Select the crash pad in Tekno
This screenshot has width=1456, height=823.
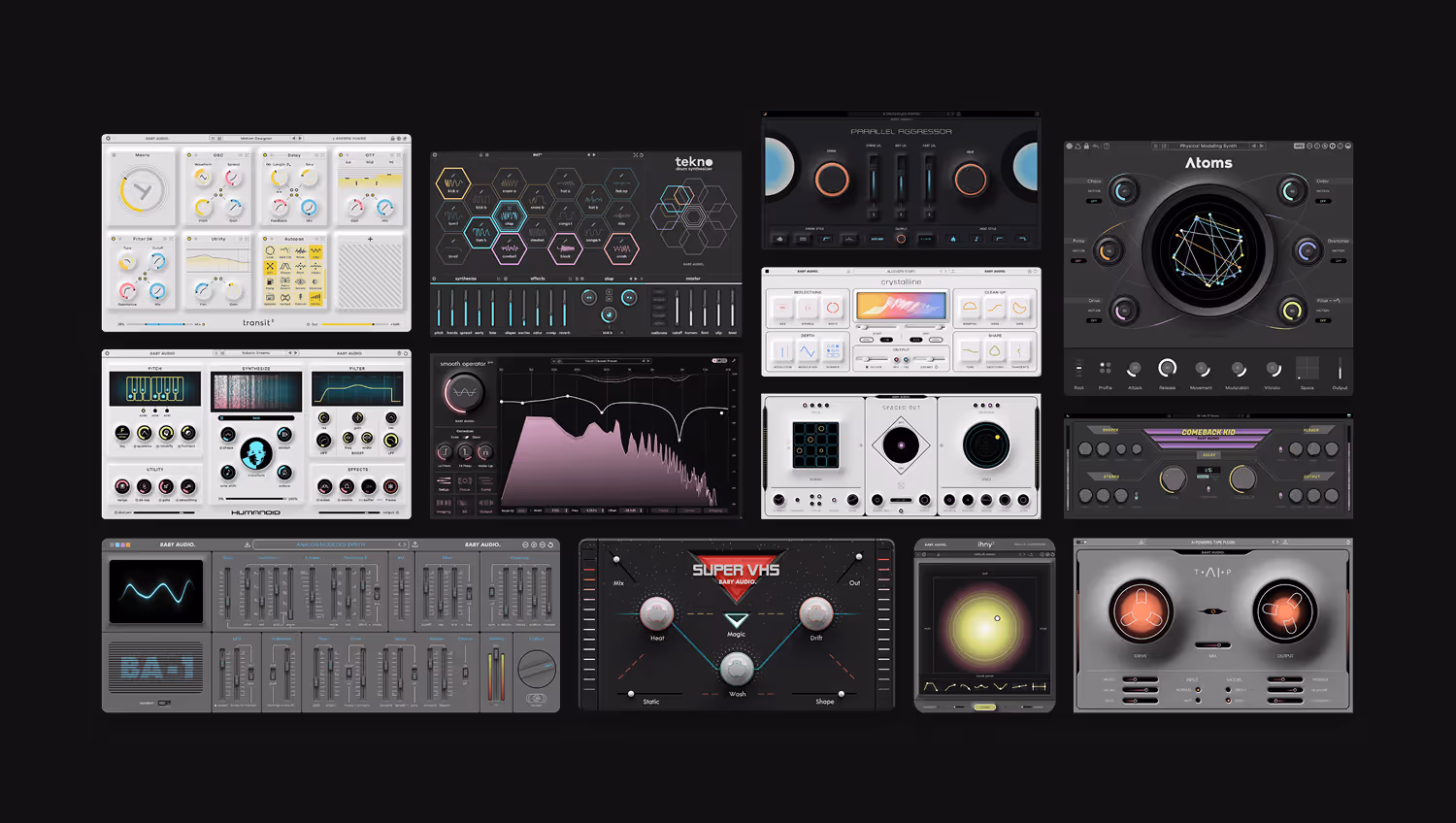coord(621,248)
